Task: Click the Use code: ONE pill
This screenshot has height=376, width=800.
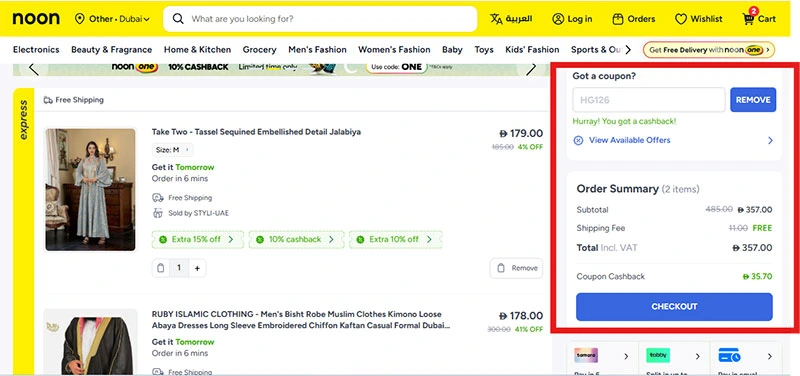Action: 396,67
